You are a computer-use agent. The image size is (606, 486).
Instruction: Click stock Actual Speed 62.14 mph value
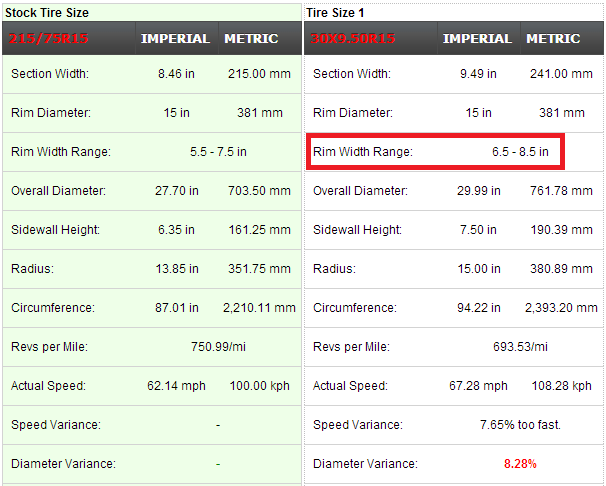click(178, 386)
